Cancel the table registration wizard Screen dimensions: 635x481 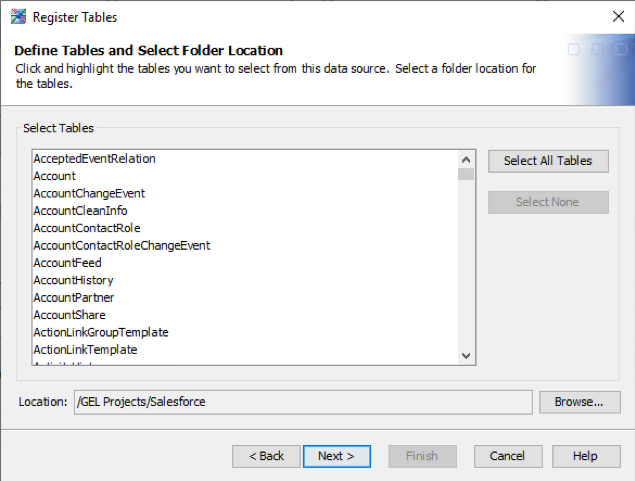[x=508, y=456]
